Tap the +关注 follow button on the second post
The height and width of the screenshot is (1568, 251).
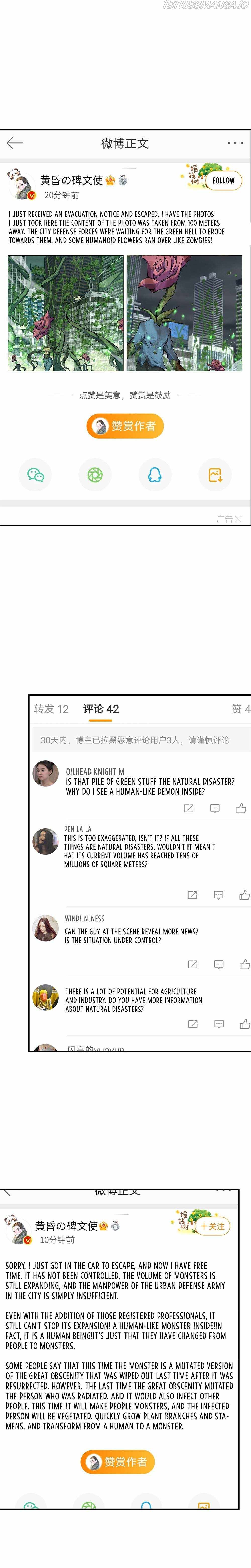coord(212,1226)
